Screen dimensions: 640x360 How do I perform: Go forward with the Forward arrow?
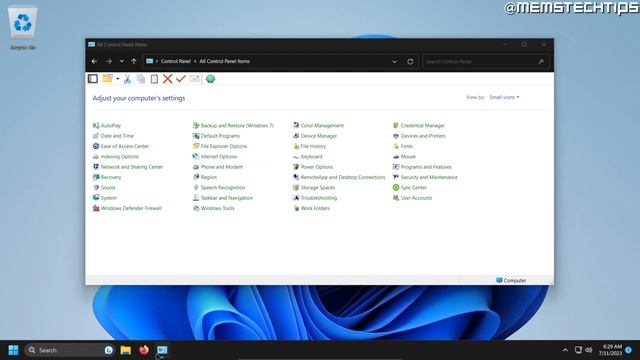tap(109, 61)
